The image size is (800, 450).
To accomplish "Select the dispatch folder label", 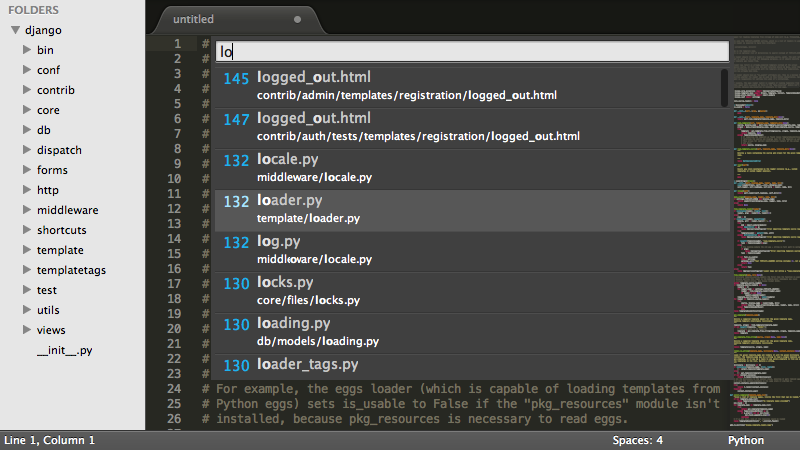I will 59,151.
